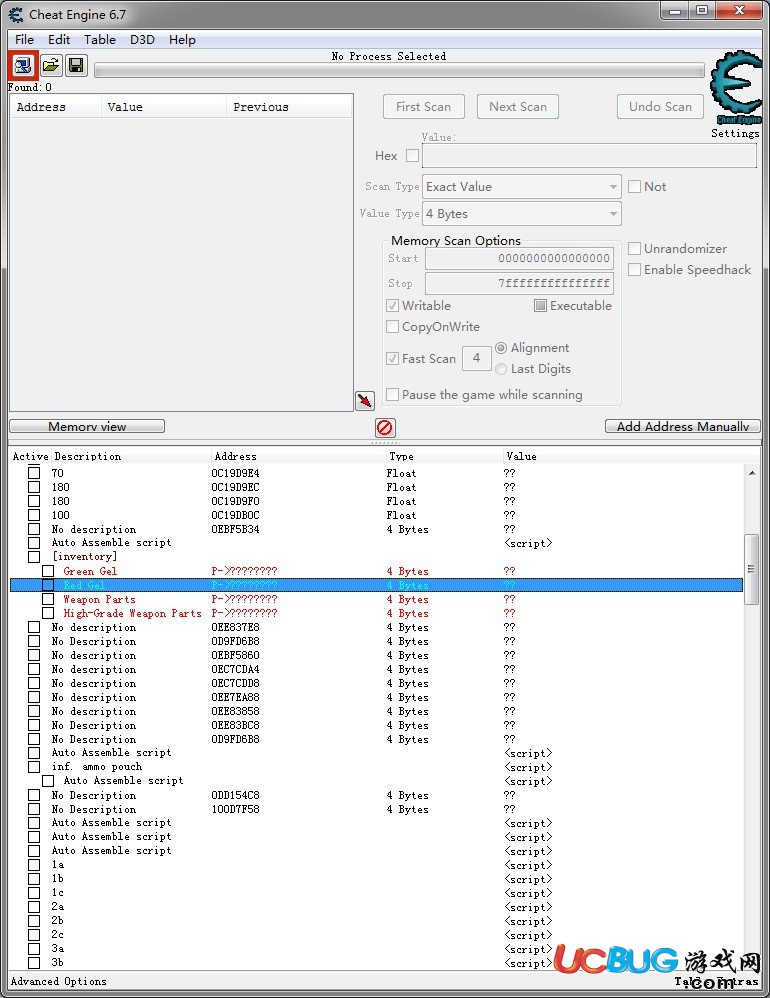Click the Stop address input field
The width and height of the screenshot is (770, 998).
click(x=519, y=283)
